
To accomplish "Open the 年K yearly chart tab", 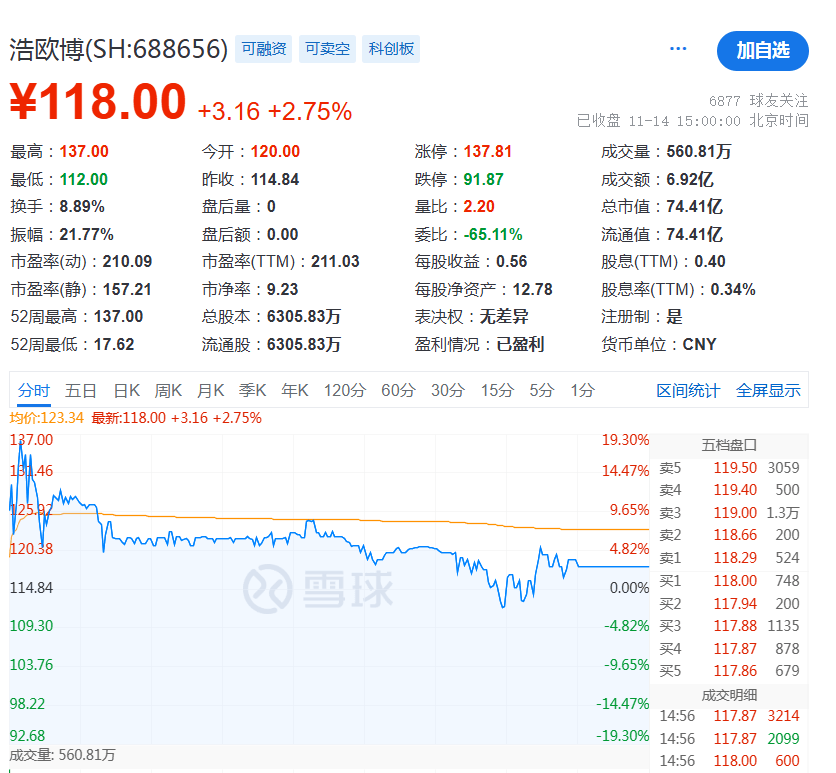I will pyautogui.click(x=294, y=391).
